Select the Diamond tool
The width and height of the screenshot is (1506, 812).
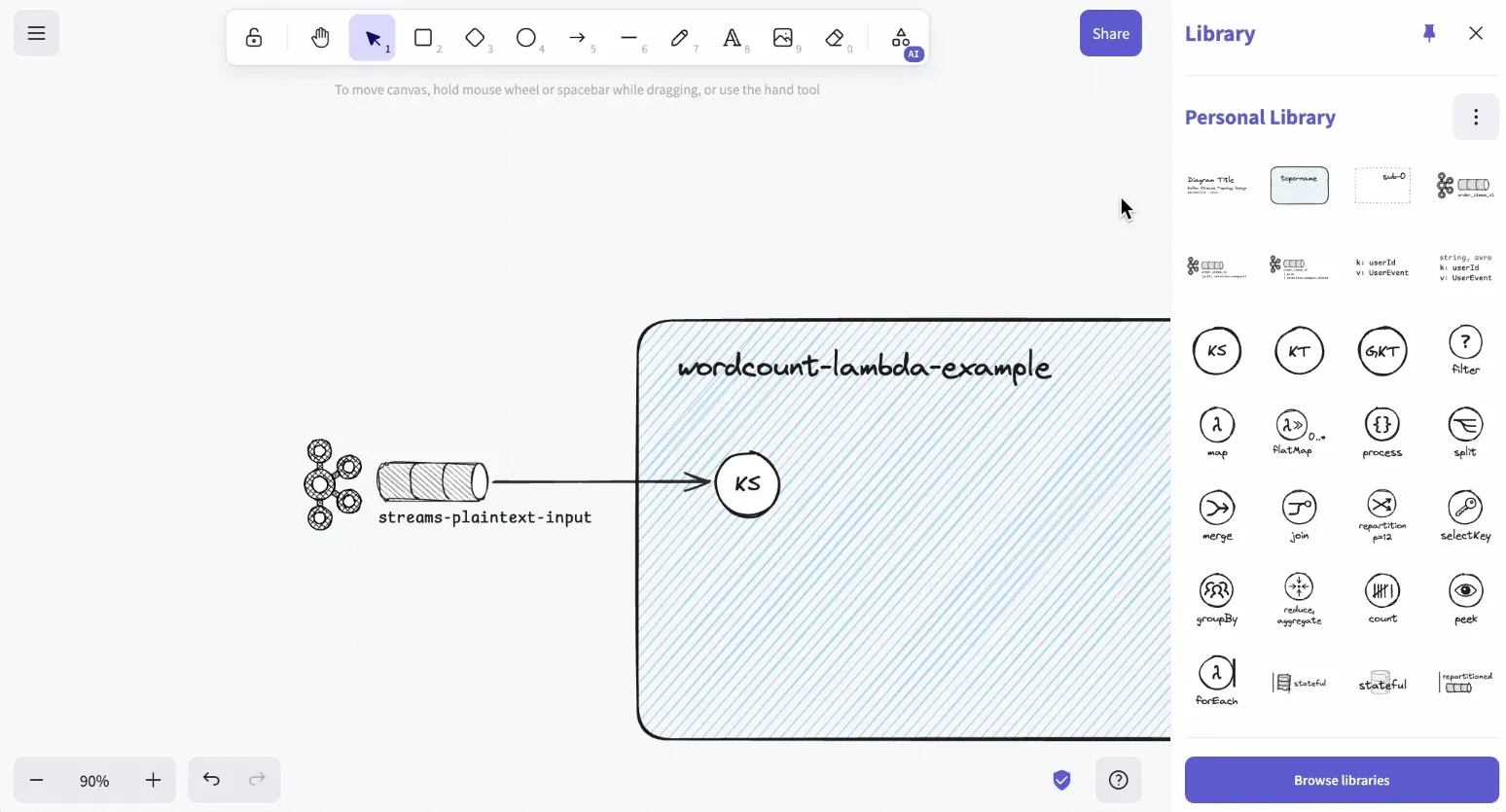[476, 38]
